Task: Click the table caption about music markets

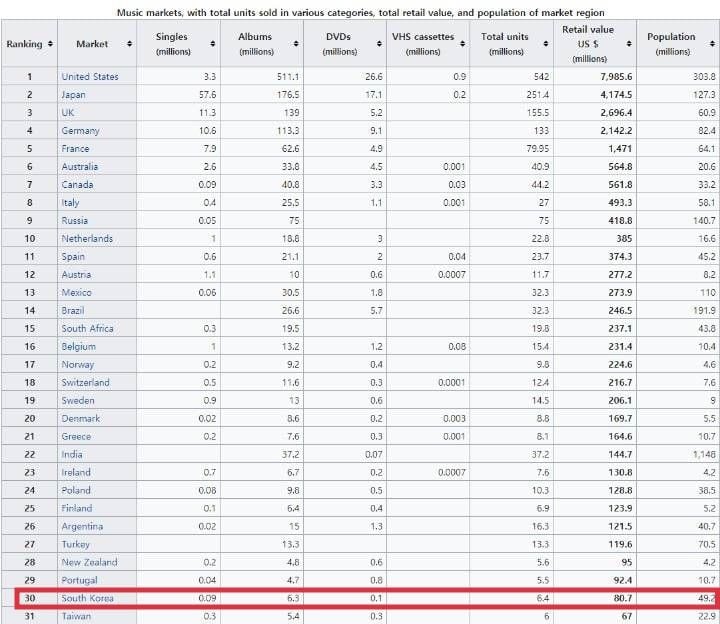Action: [x=360, y=12]
